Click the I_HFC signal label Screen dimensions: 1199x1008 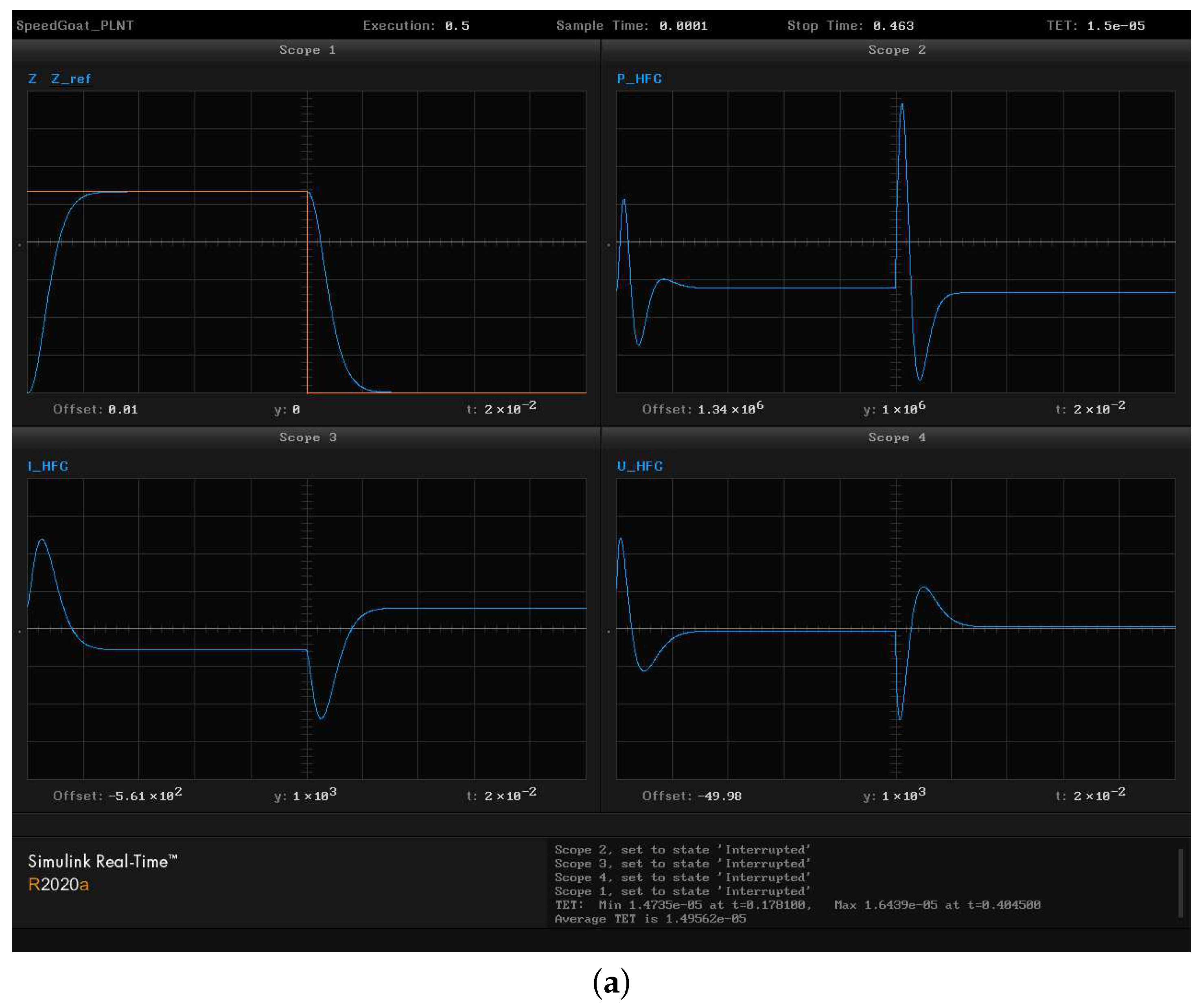48,466
